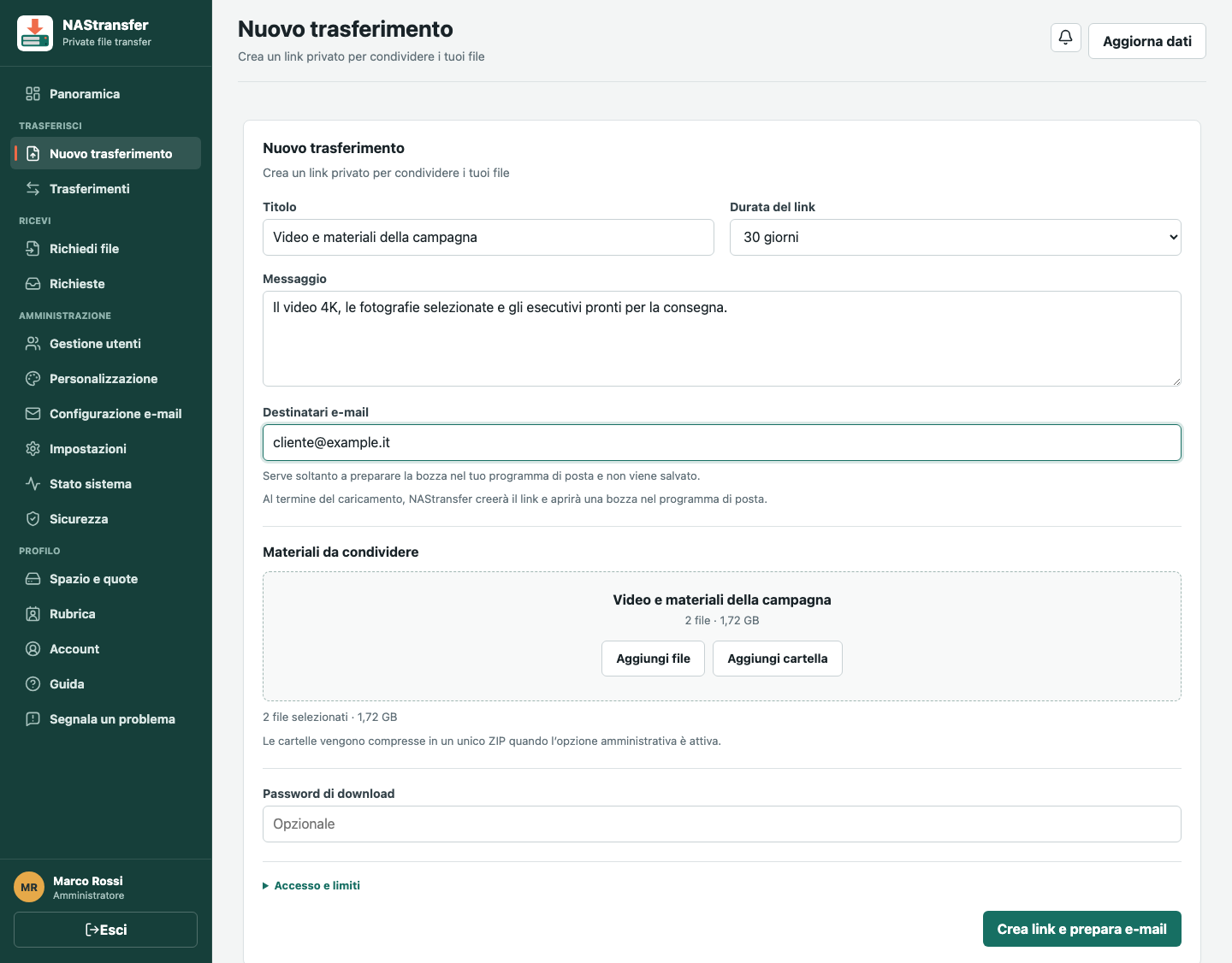
Task: Click the Aggiungi cartella button
Action: 777,659
